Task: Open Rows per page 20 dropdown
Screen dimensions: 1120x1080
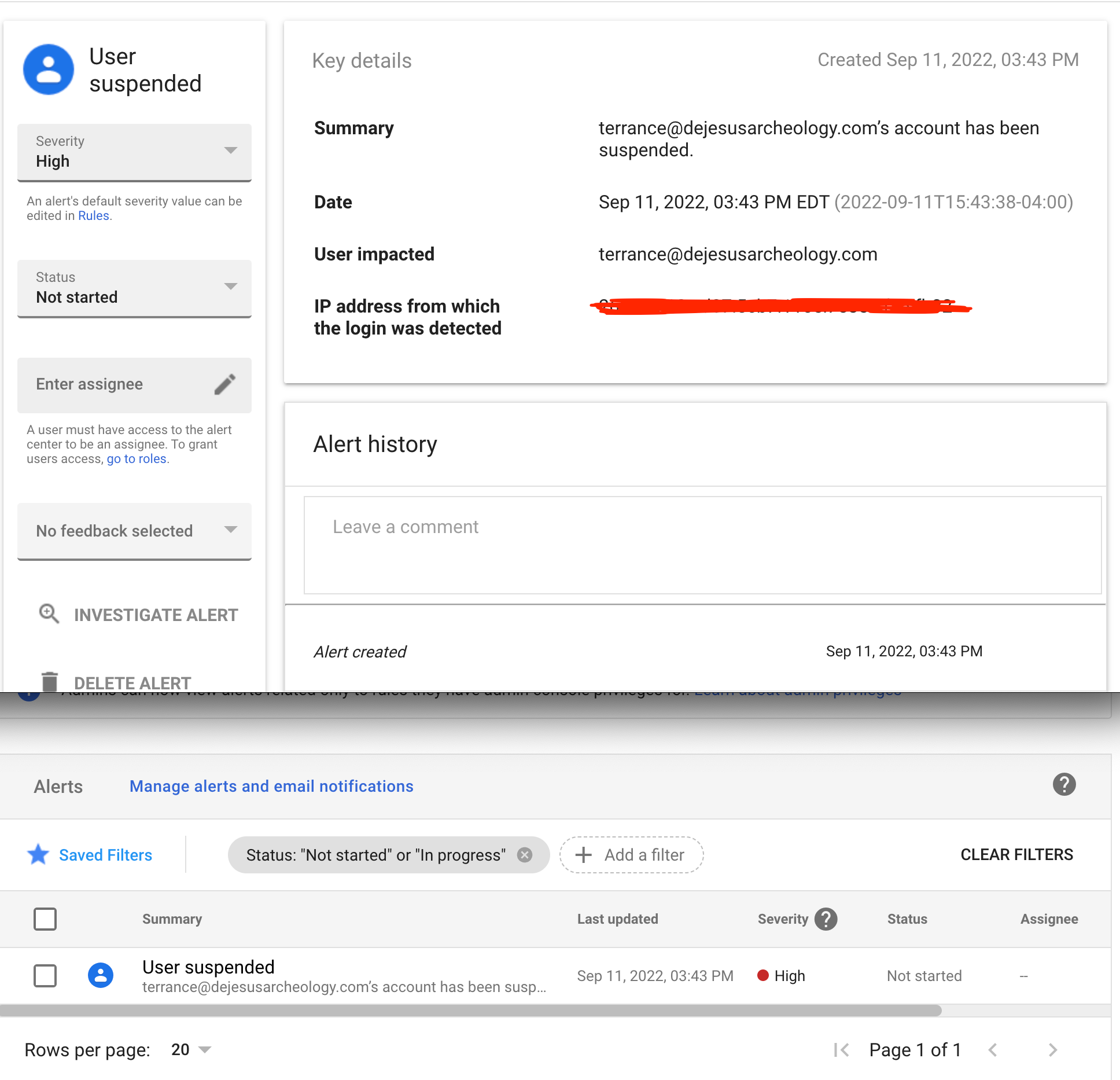Action: (x=191, y=1050)
